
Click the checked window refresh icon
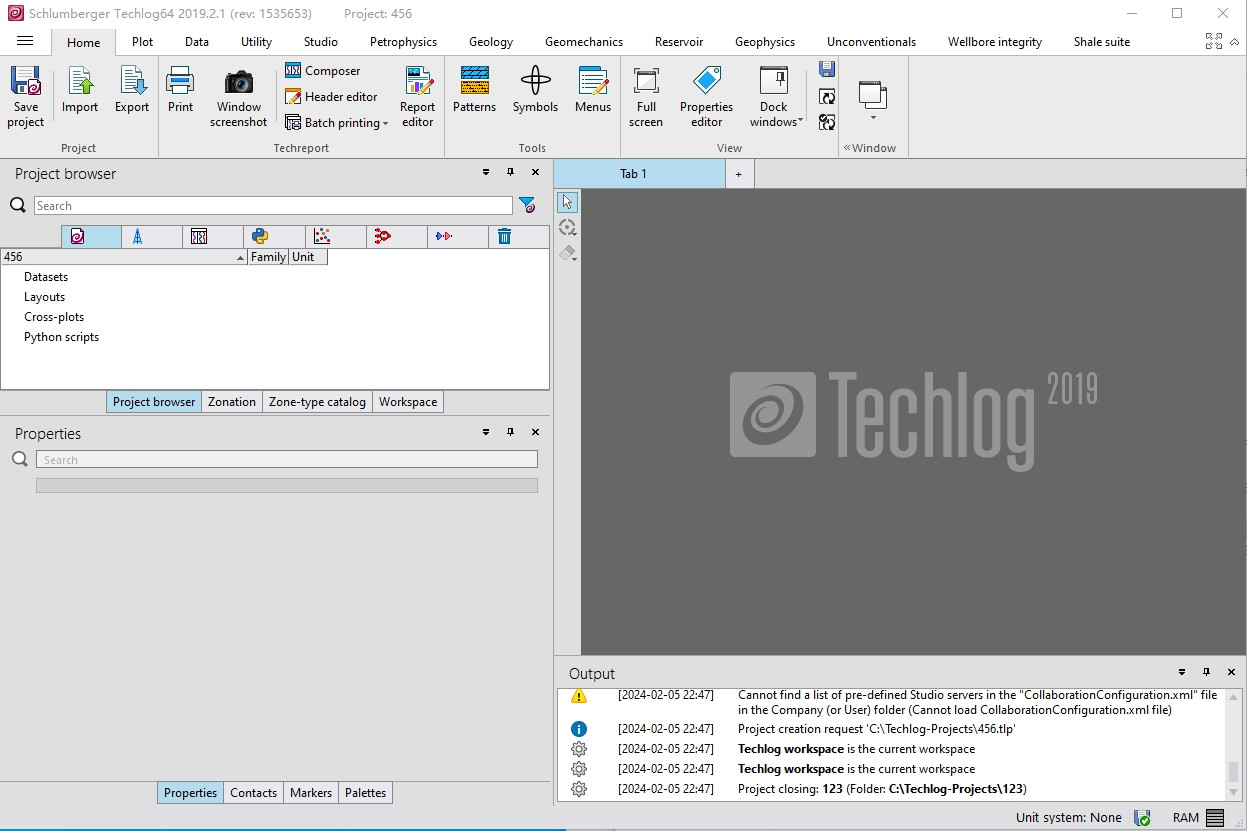(x=827, y=122)
